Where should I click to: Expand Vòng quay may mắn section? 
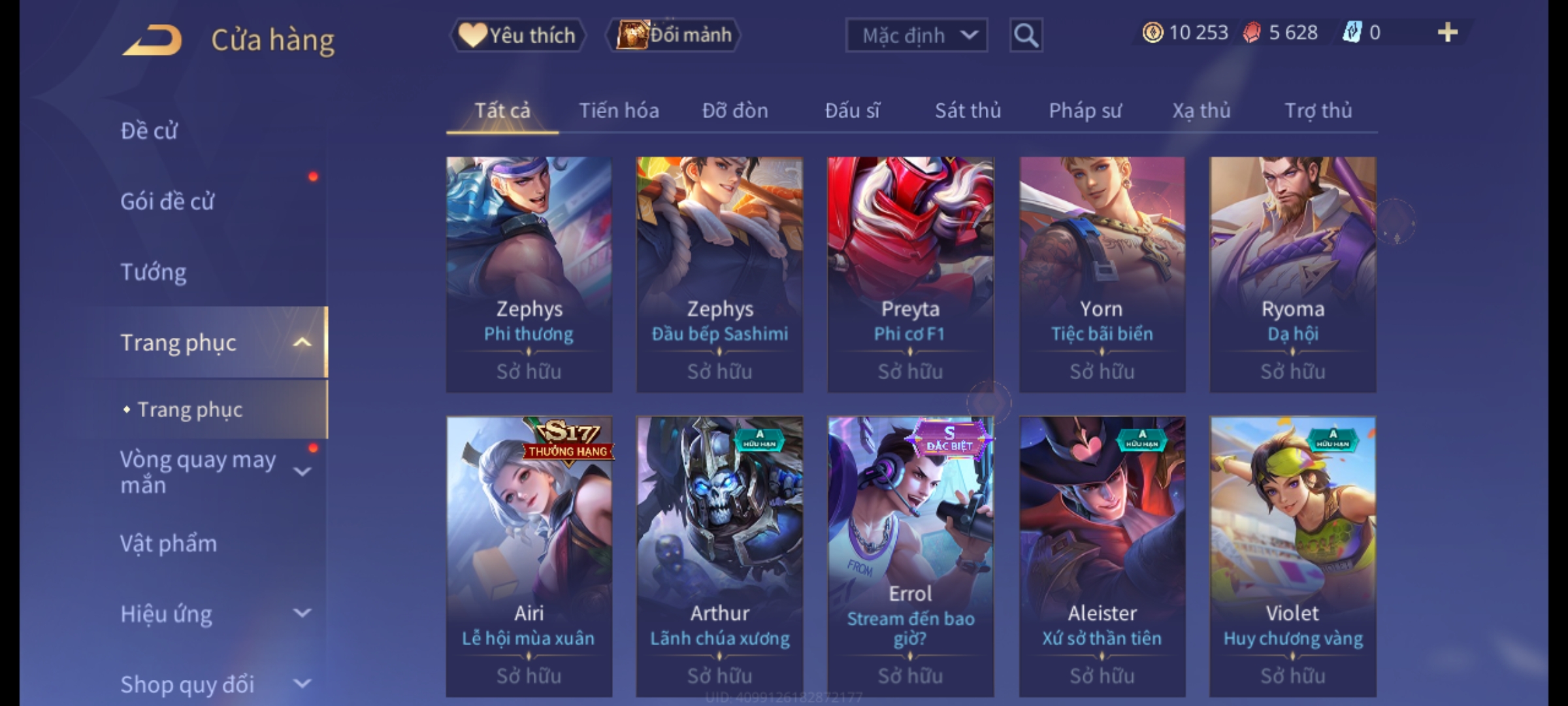302,471
